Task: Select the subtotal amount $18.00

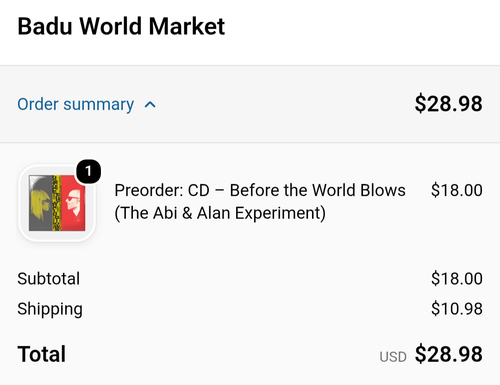Action: coord(457,279)
